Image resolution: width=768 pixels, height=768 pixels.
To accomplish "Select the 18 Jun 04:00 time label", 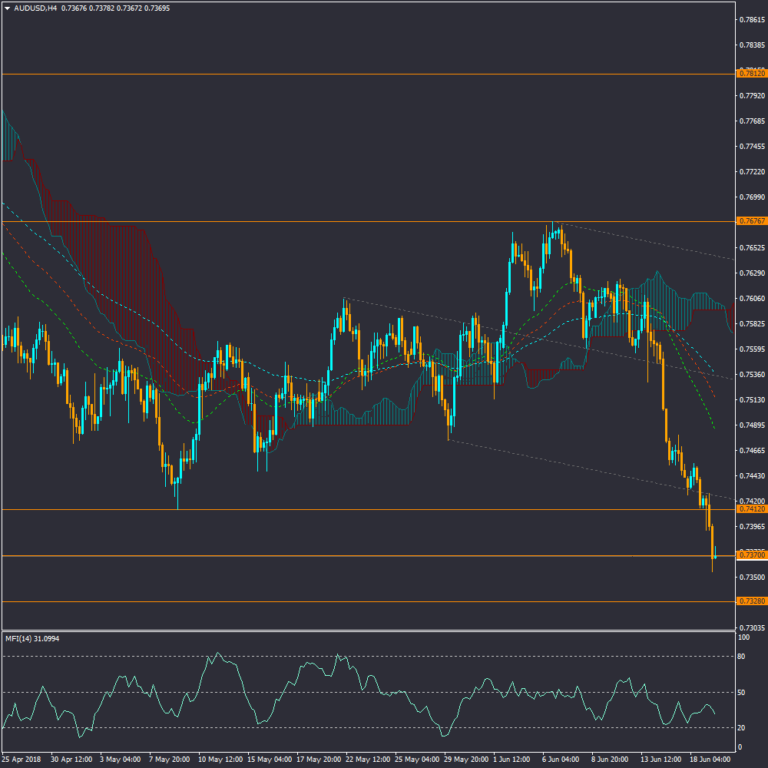I will click(710, 760).
